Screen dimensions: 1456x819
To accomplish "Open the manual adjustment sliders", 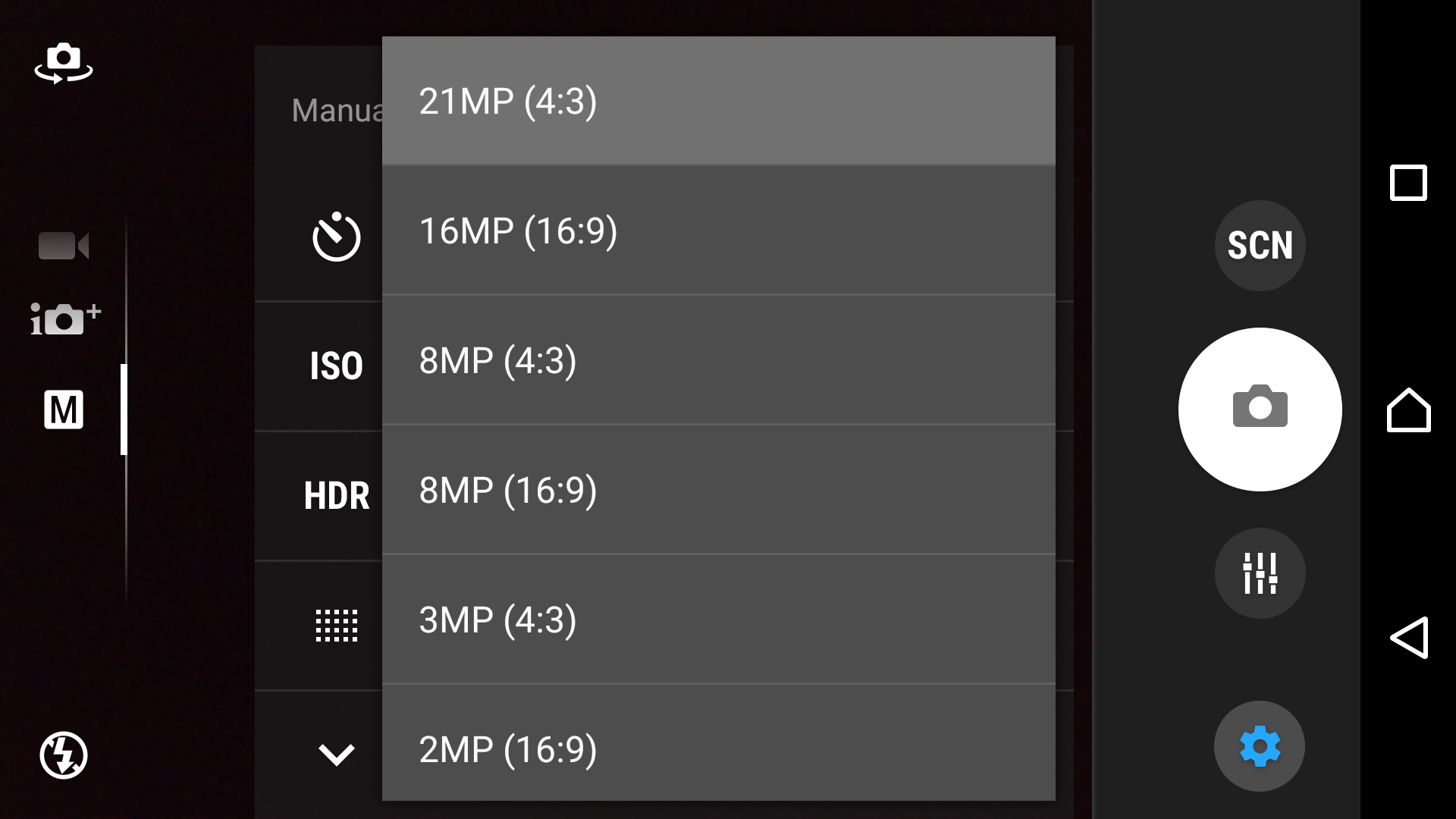I will click(x=1260, y=573).
